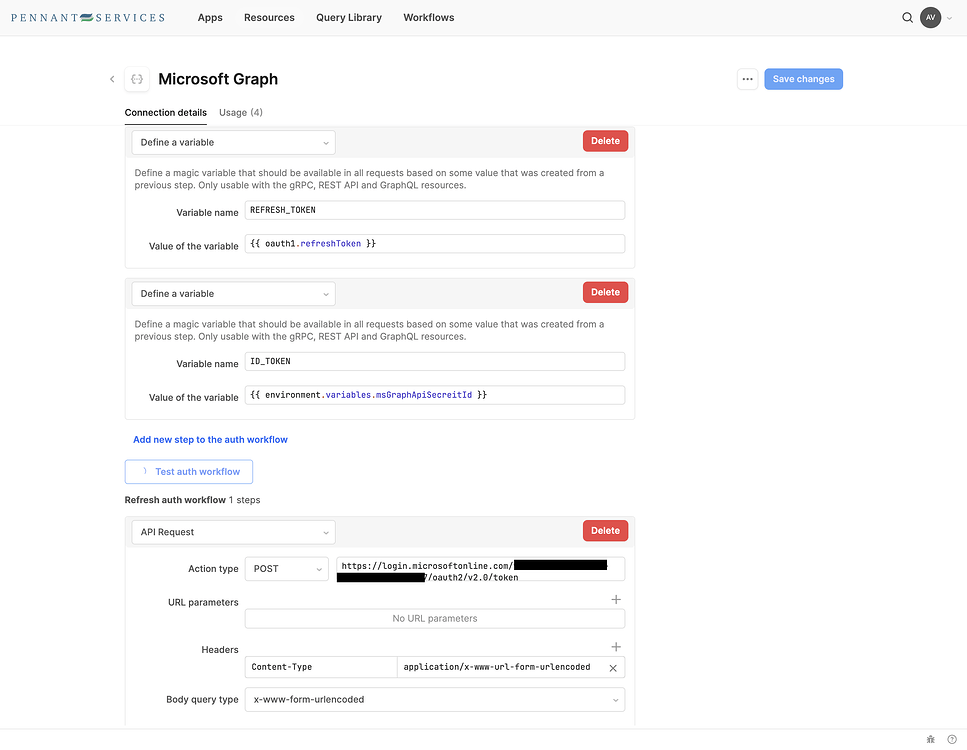Viewport: 967px width, 750px height.
Task: Open the Apps menu
Action: pyautogui.click(x=210, y=17)
